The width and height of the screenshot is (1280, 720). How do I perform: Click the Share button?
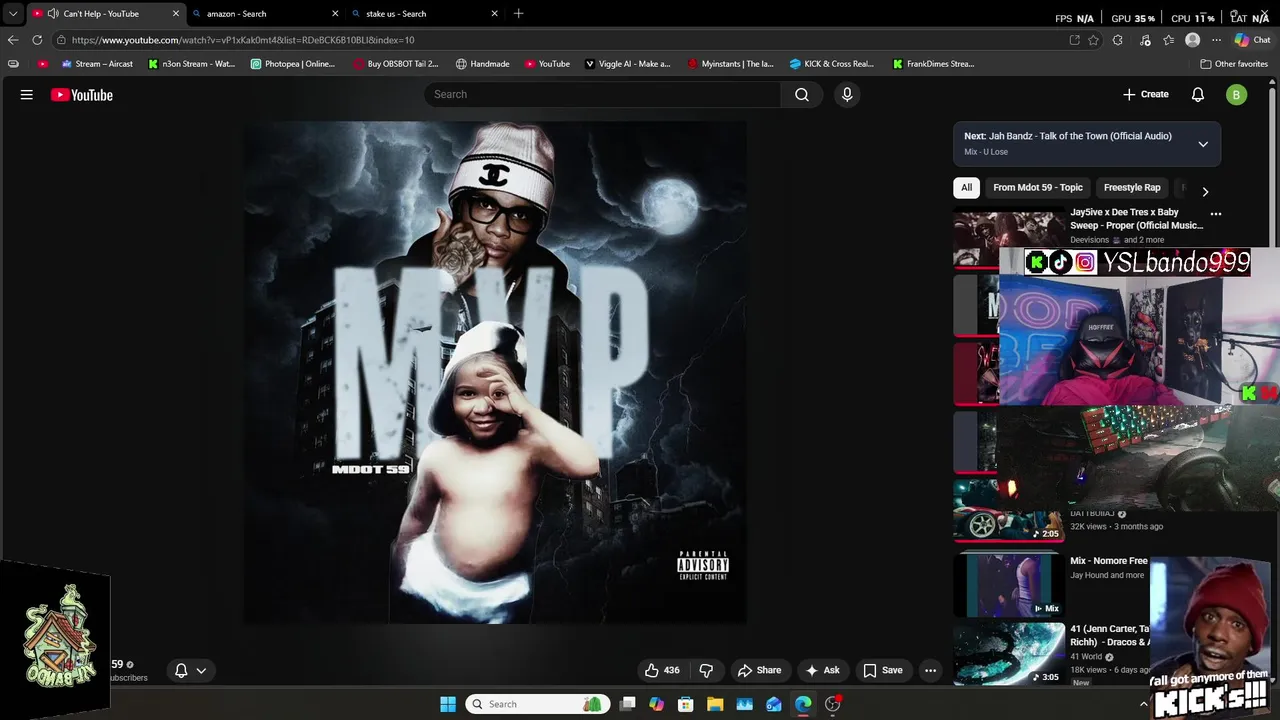pos(759,670)
